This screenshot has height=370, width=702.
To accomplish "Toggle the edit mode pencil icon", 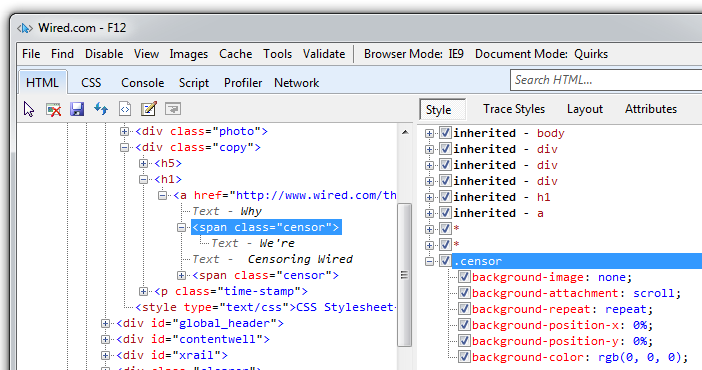I will [x=149, y=109].
